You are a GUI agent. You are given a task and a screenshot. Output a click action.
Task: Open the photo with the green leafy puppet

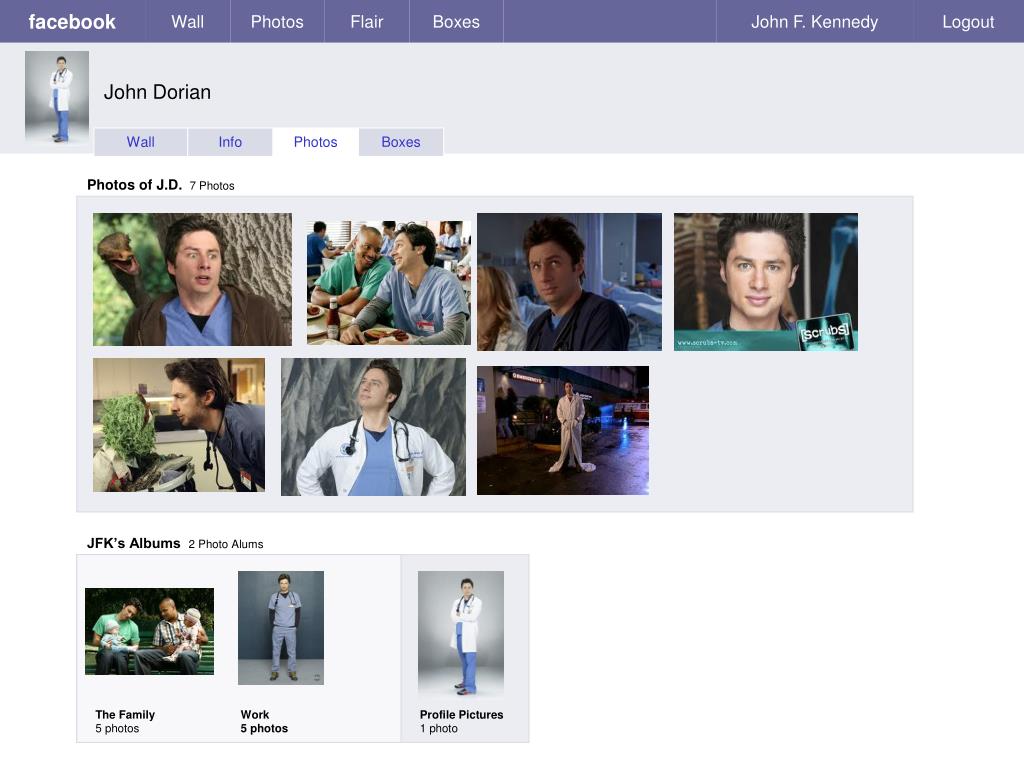point(179,424)
